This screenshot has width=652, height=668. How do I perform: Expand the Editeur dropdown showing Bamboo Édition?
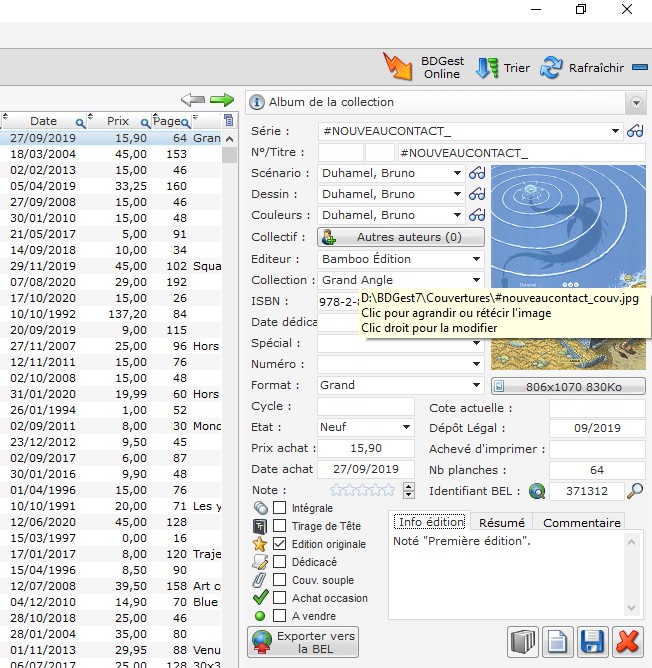476,259
